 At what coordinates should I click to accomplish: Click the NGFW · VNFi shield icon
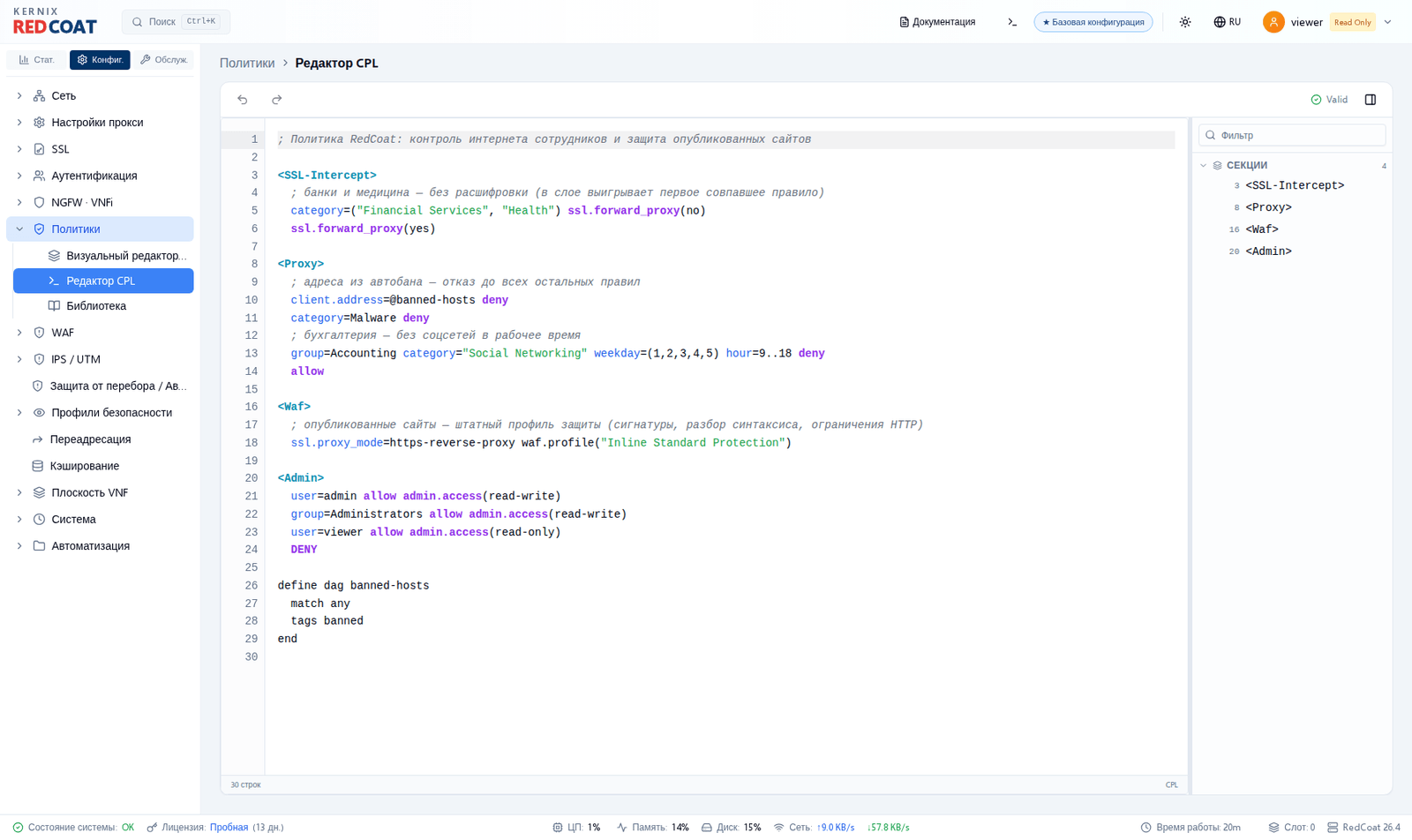click(x=39, y=202)
